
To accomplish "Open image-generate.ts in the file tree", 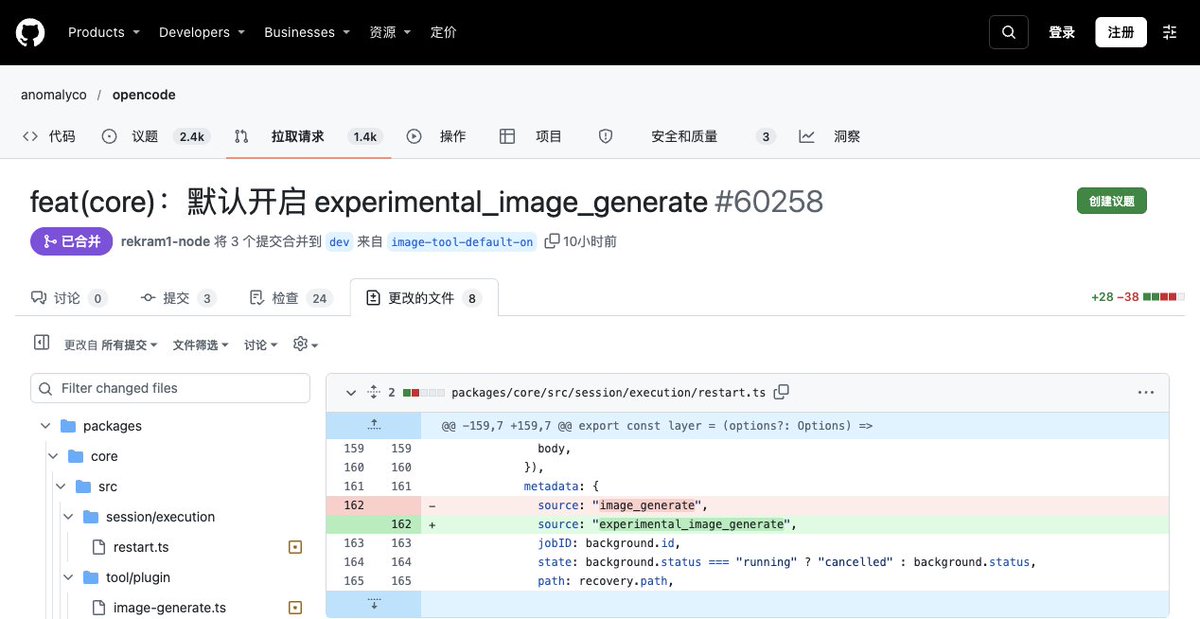I will pos(170,608).
